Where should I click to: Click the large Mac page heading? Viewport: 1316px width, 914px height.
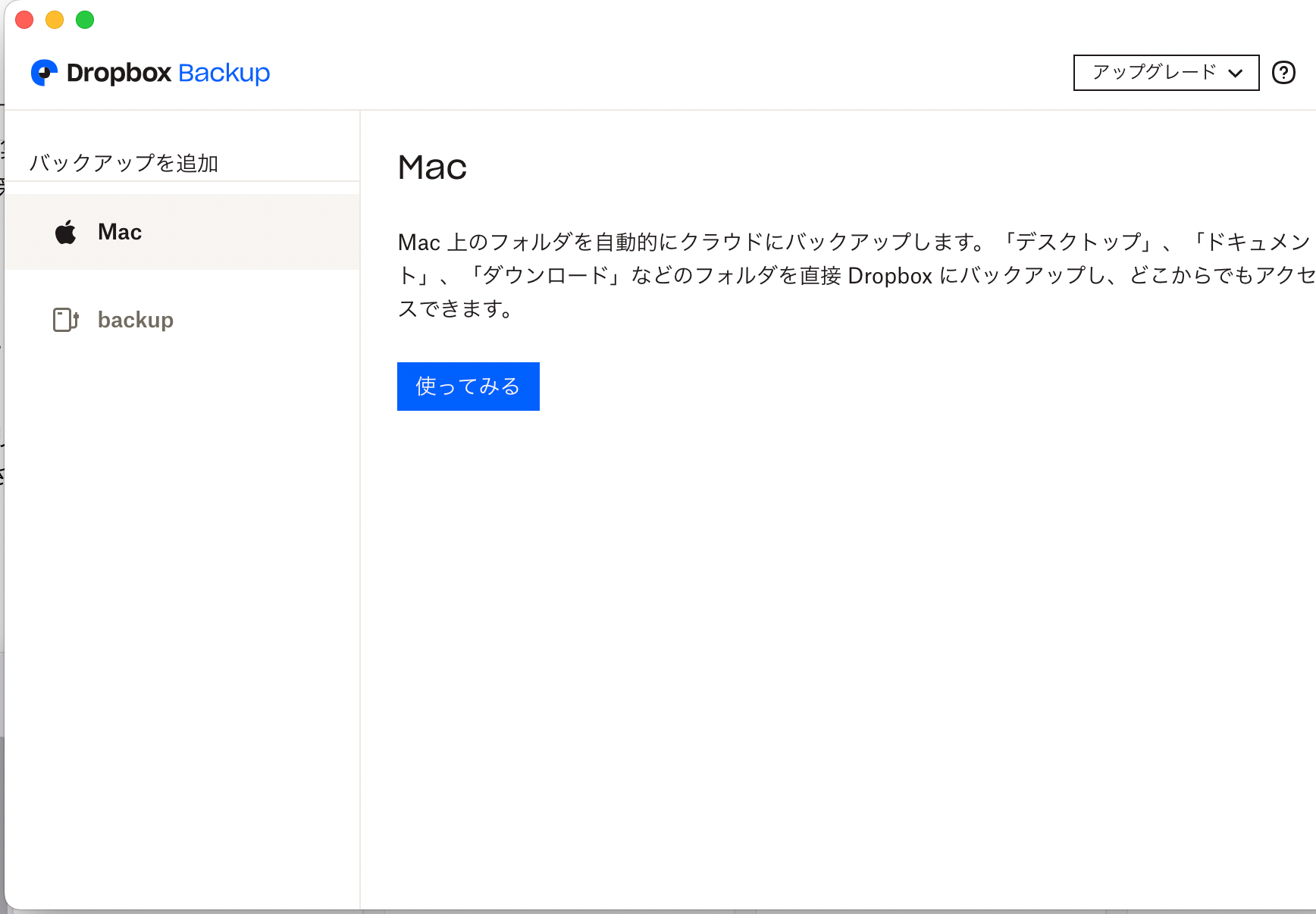point(432,167)
